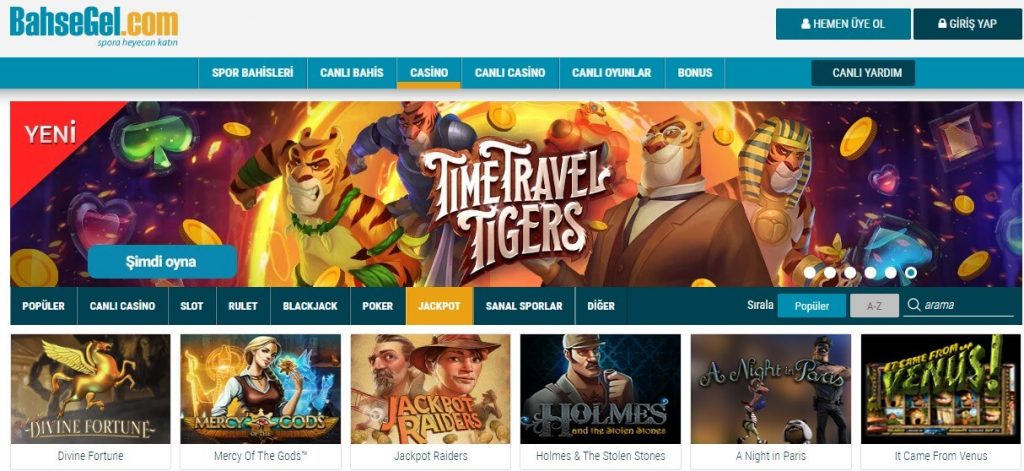
Task: Switch to Jackpot category tab
Action: click(x=439, y=306)
